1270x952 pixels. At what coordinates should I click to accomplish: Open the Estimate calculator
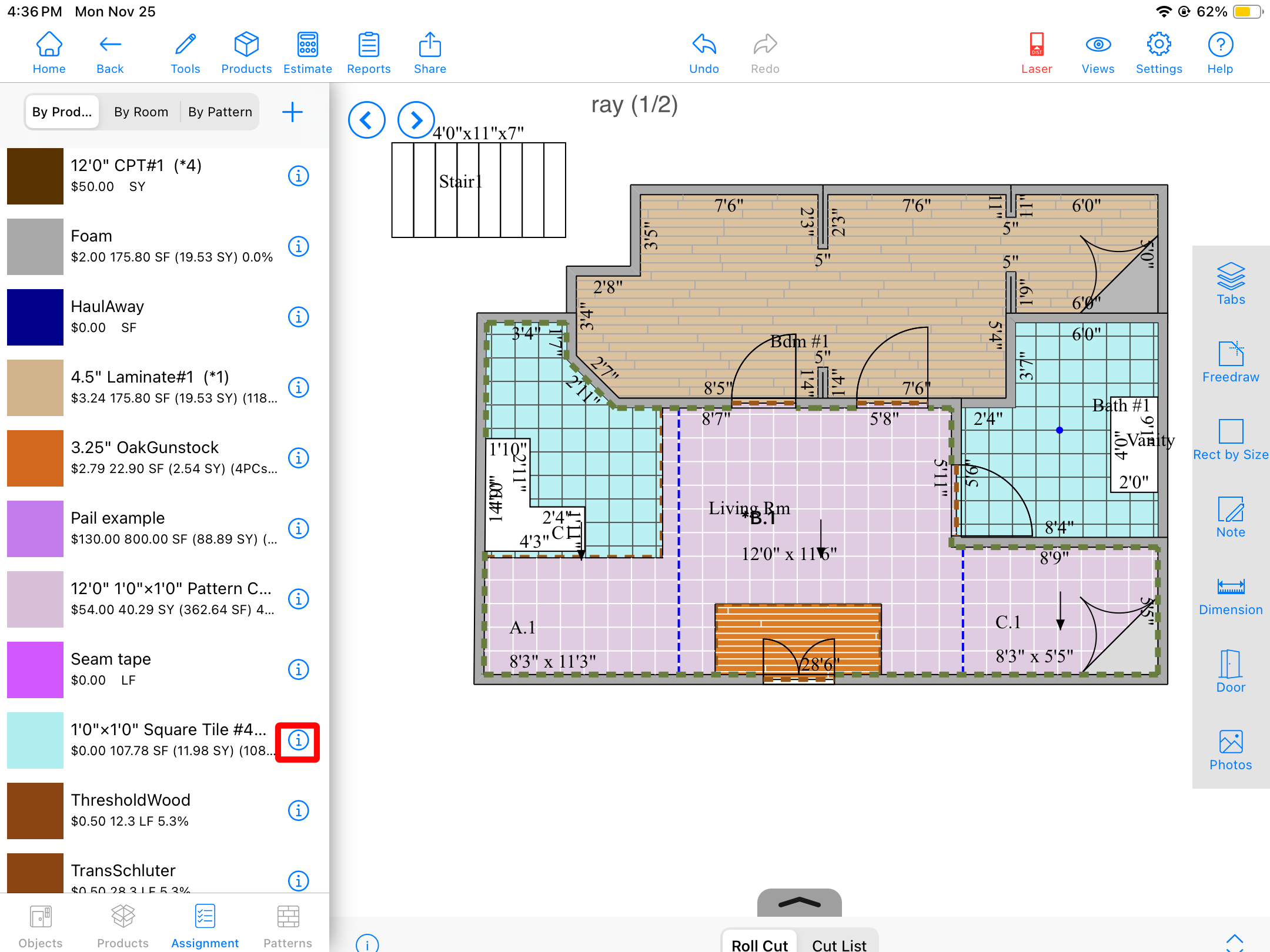tap(308, 53)
